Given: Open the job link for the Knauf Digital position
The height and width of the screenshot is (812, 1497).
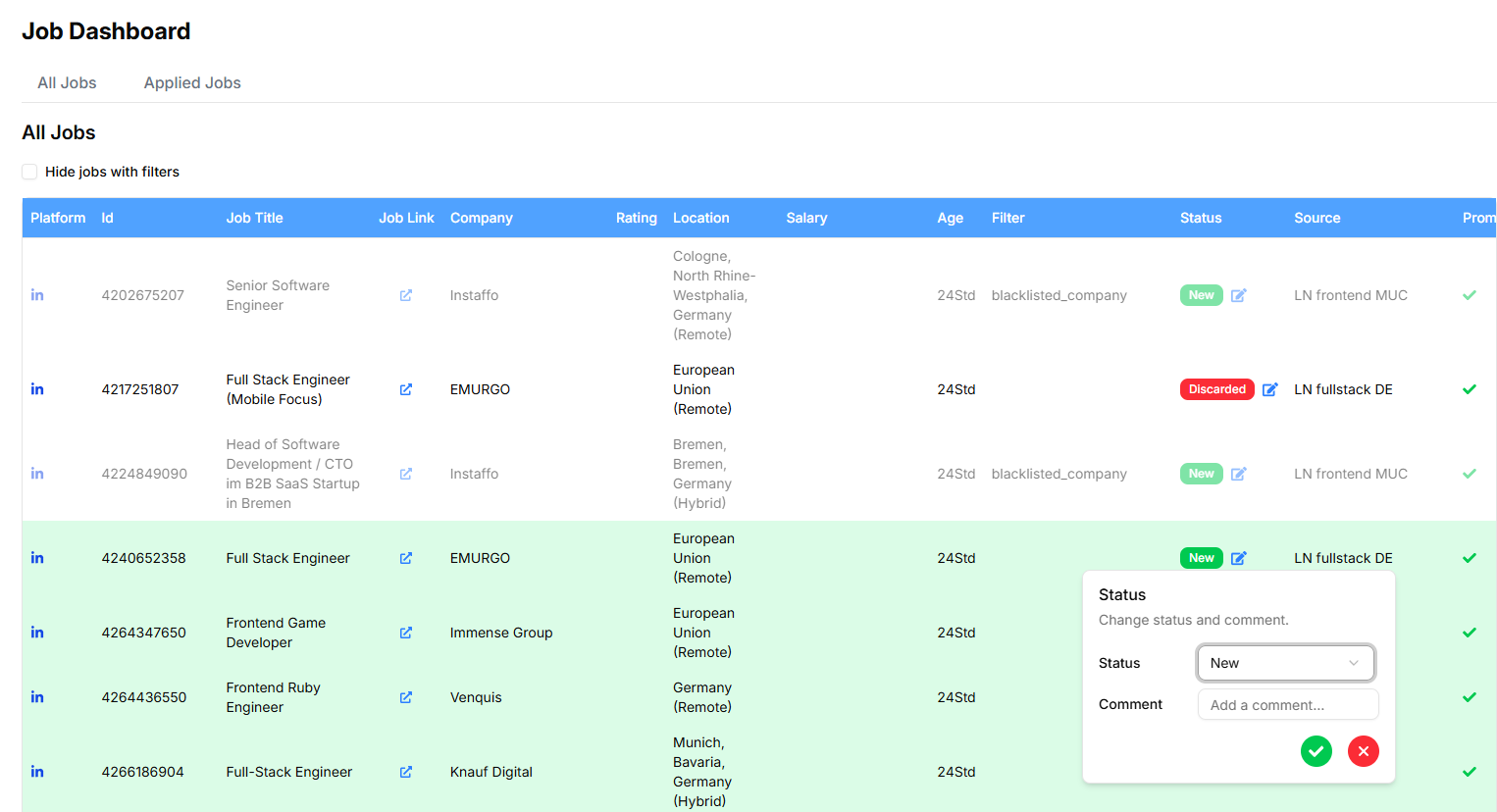Looking at the screenshot, I should click(x=405, y=772).
